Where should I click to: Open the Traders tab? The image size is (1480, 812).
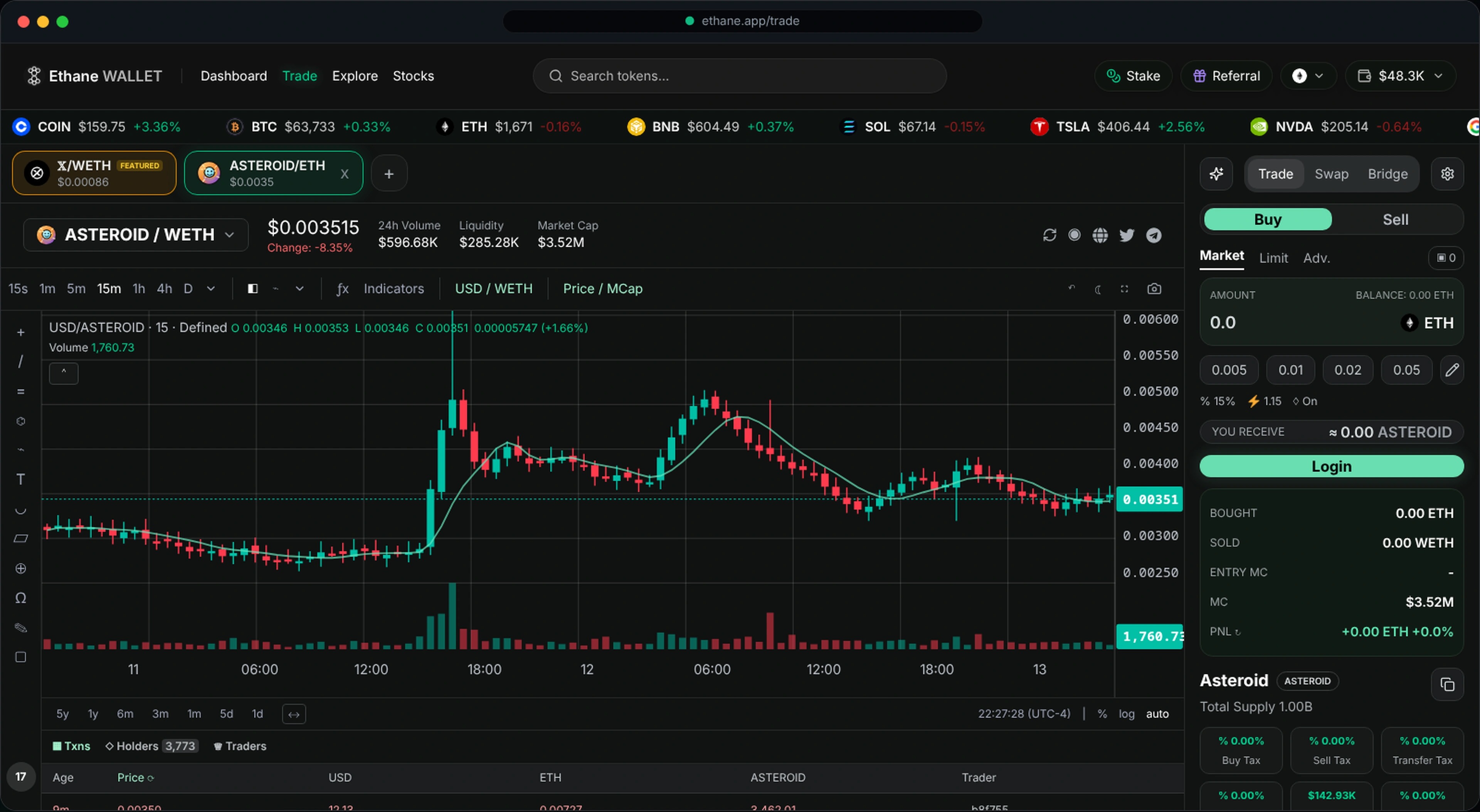[x=240, y=746]
